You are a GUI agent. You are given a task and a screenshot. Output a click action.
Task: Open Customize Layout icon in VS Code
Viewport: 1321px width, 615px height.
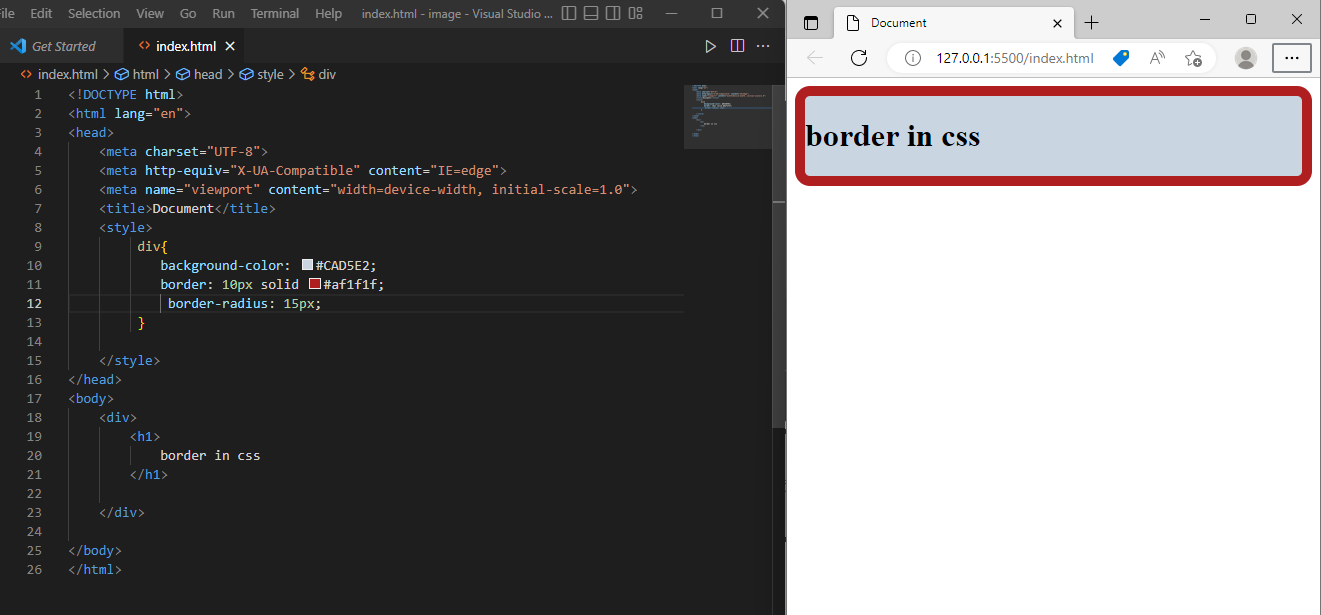coord(636,14)
